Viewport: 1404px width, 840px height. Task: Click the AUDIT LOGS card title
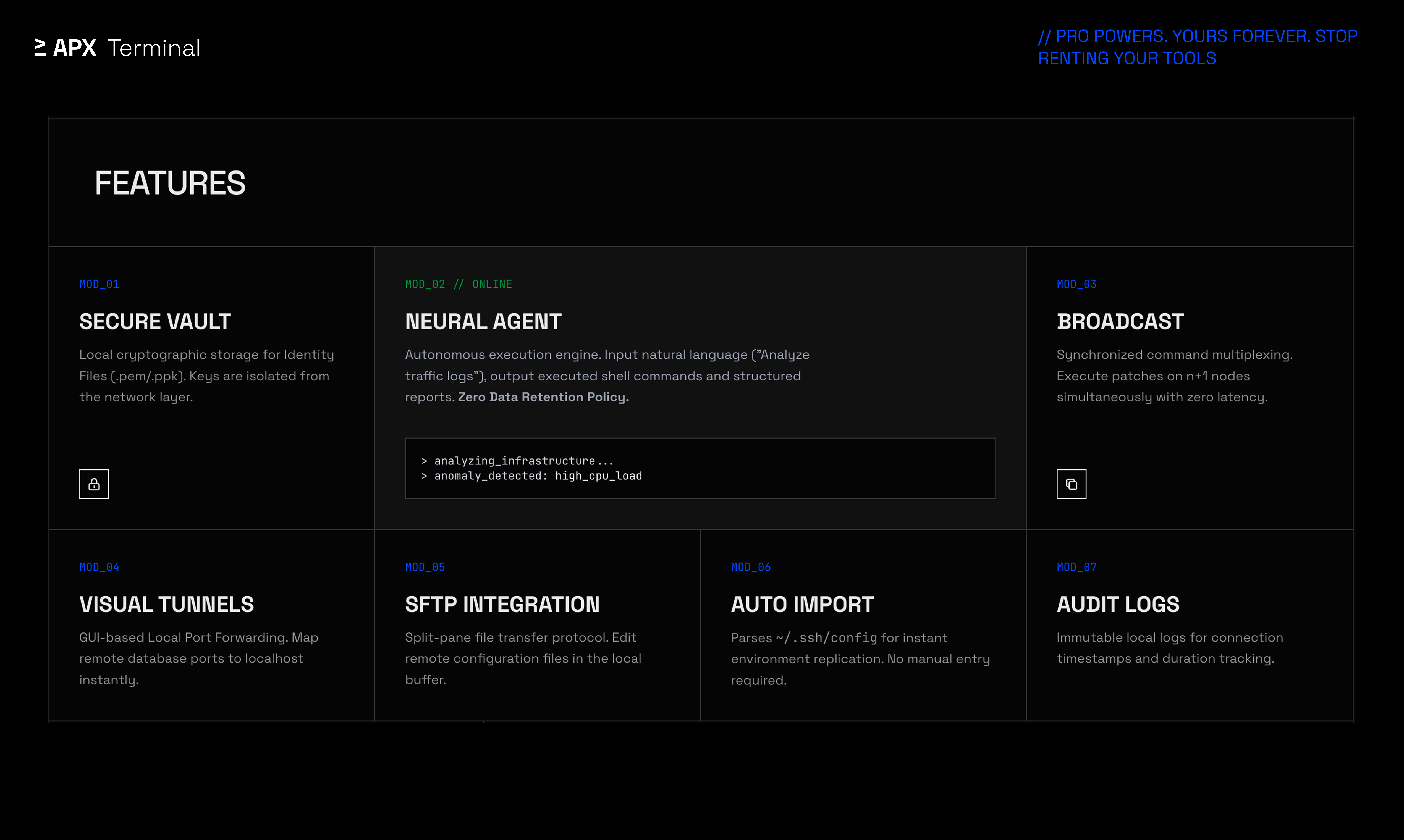coord(1118,605)
